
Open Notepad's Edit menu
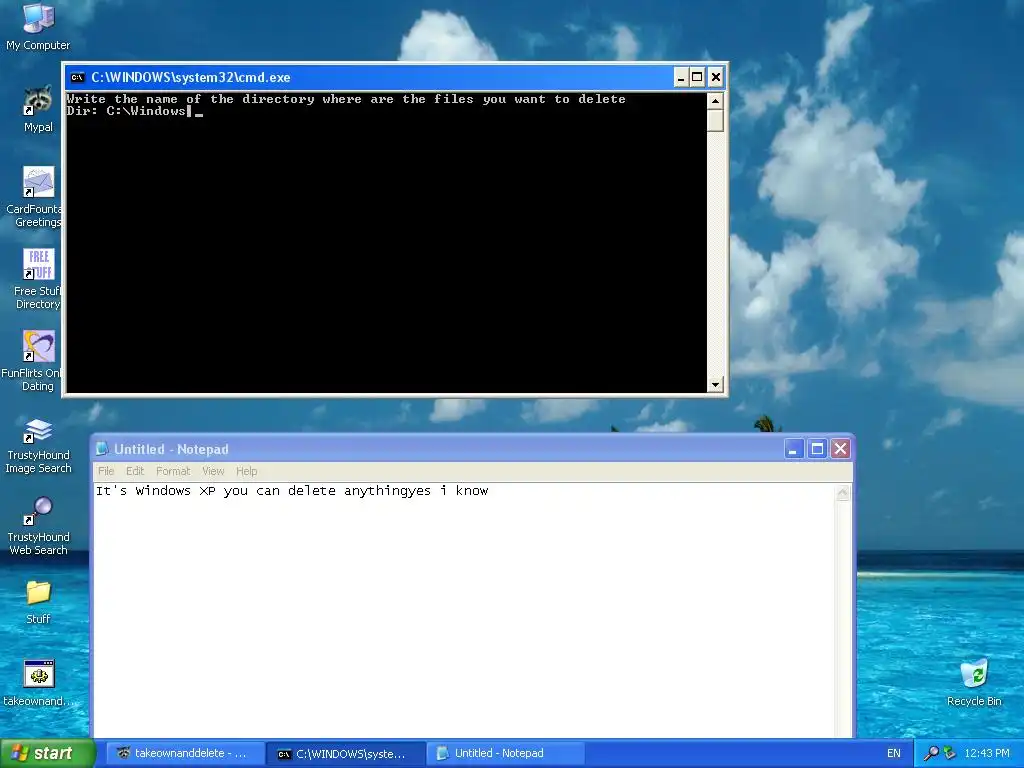[x=135, y=471]
